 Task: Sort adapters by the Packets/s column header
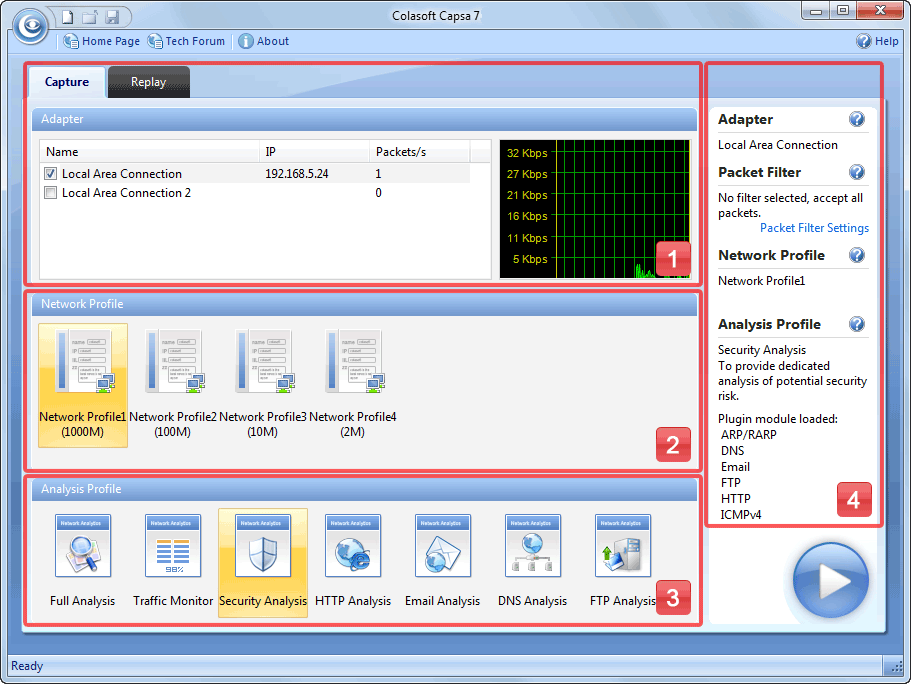point(419,152)
